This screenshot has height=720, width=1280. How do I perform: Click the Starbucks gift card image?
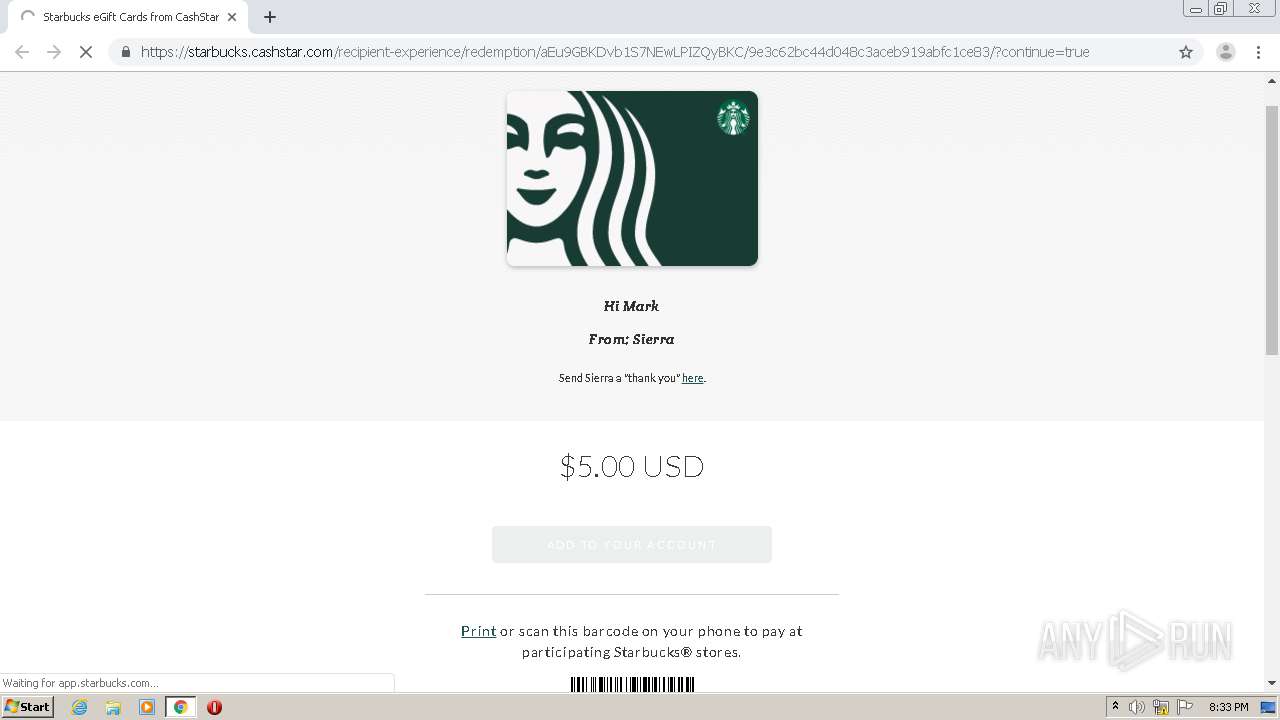[x=632, y=178]
